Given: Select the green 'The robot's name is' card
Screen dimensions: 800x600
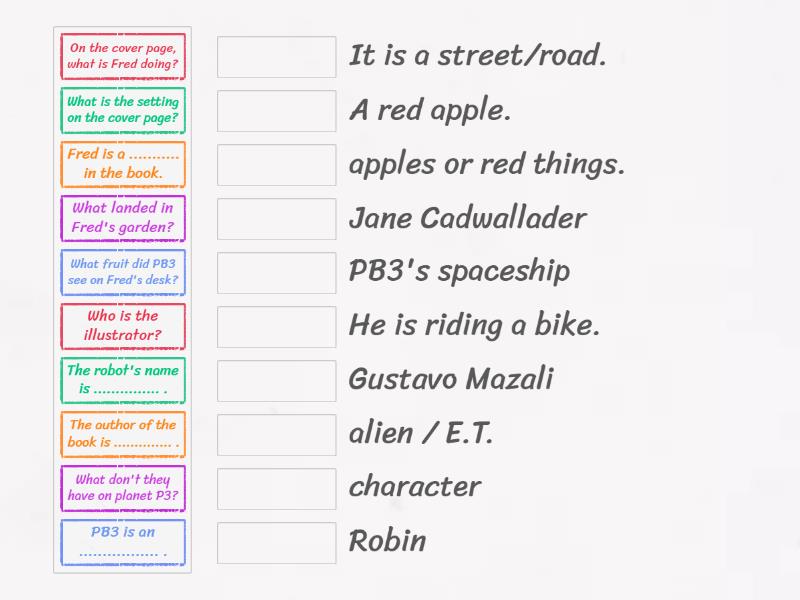Looking at the screenshot, I should coord(122,379).
